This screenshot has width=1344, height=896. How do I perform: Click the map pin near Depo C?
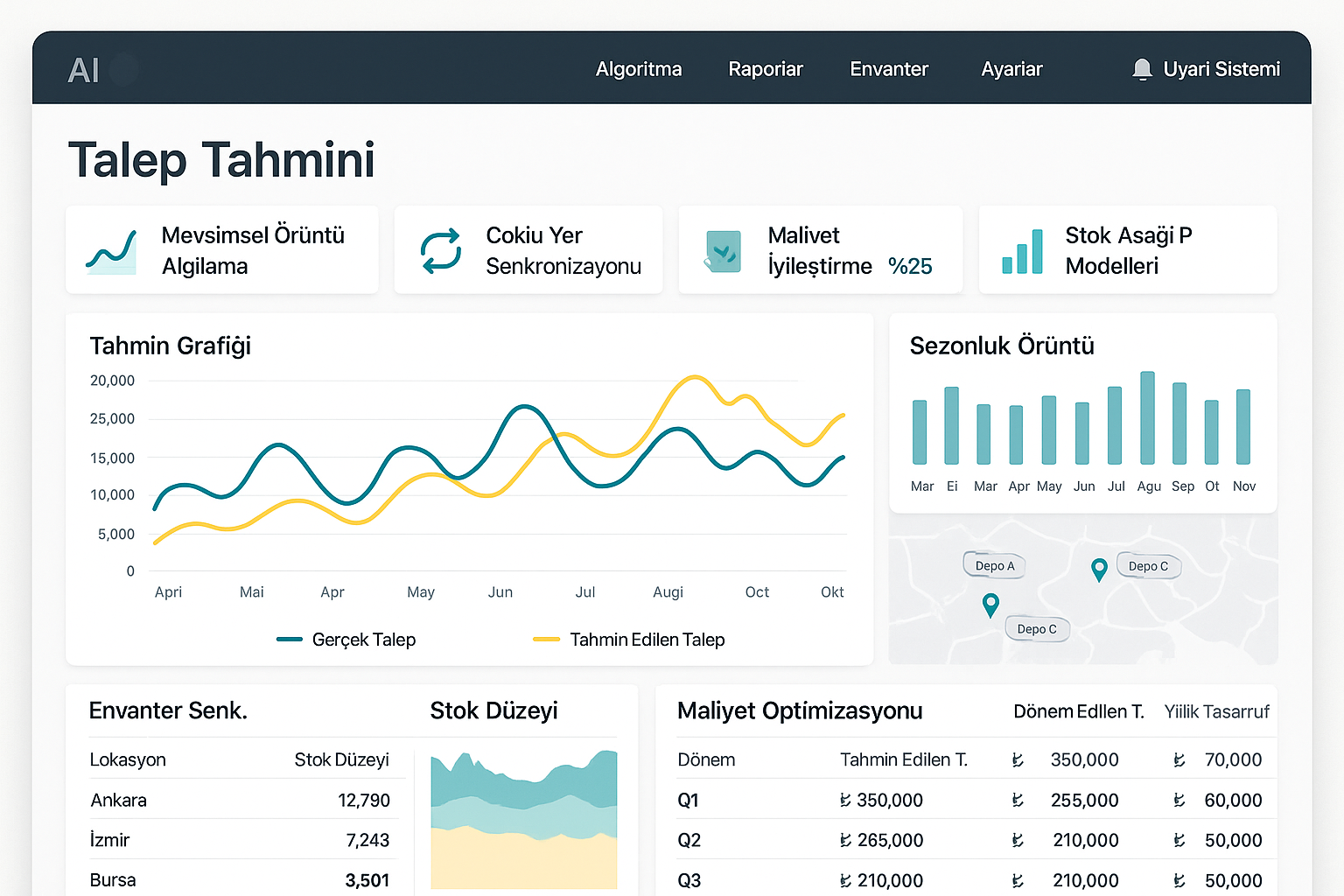point(1099,569)
